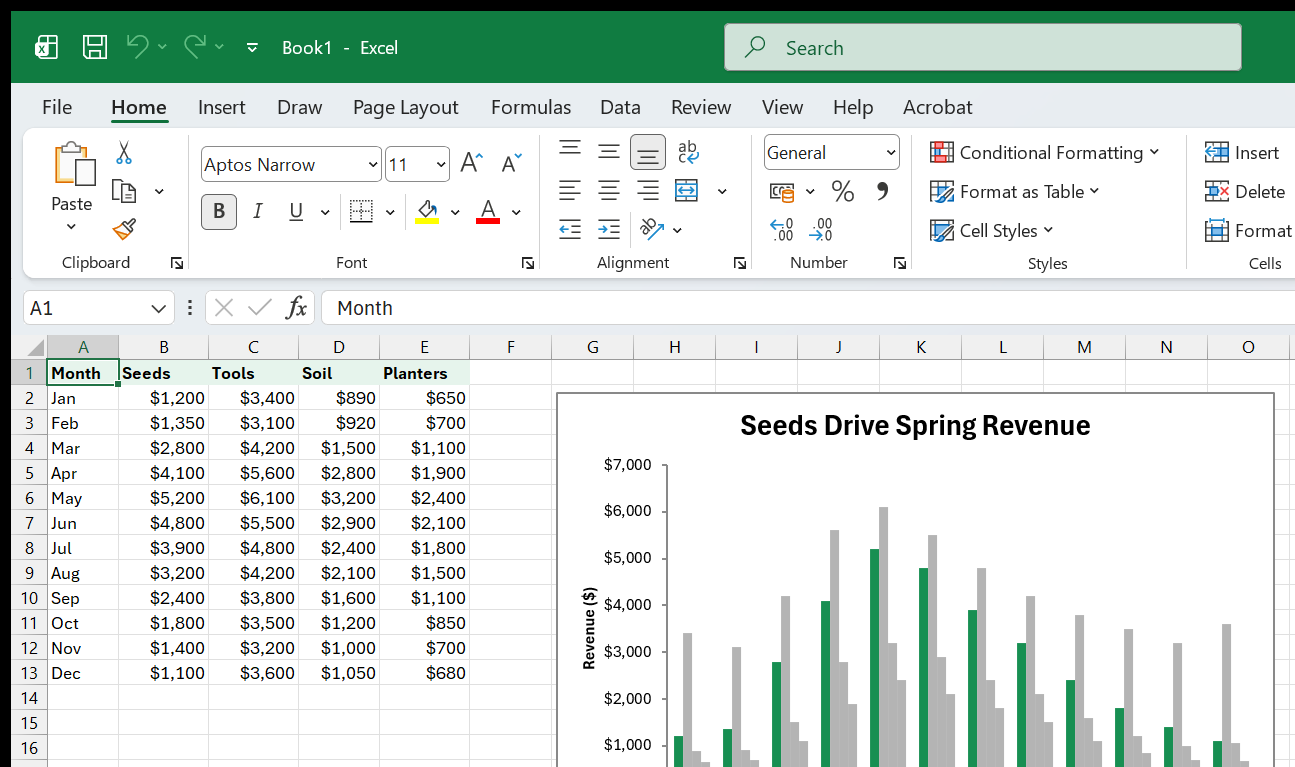
Task: Toggle Bottom Align button
Action: click(648, 152)
